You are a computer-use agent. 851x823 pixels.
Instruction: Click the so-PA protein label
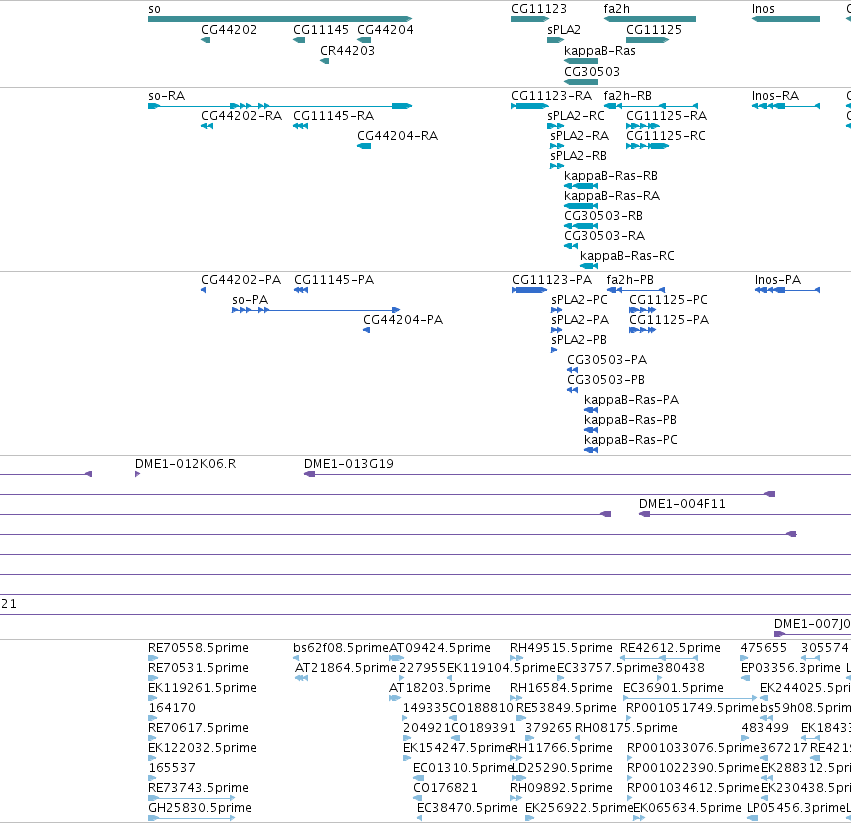click(250, 300)
